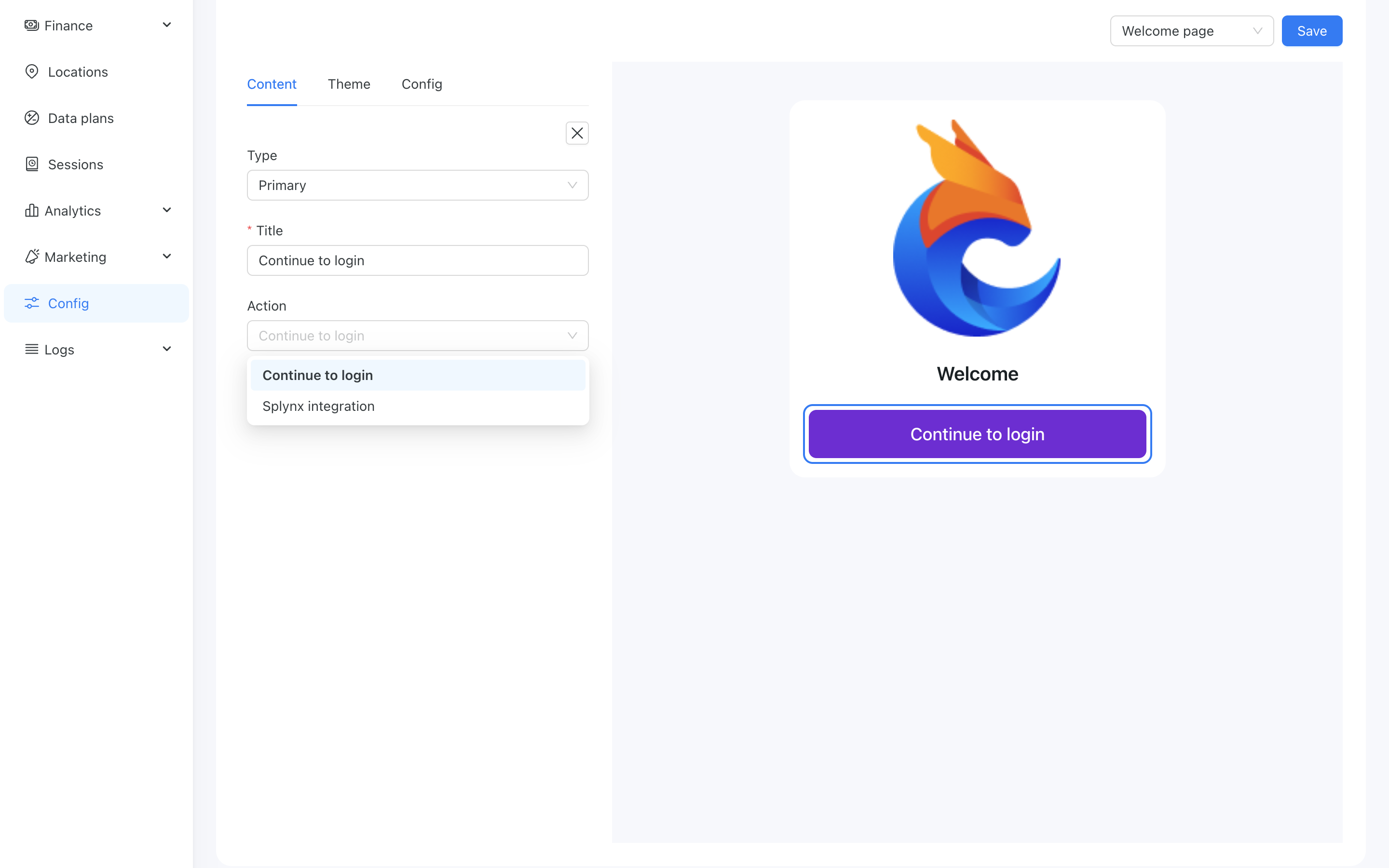Switch to the Content tab

tap(272, 84)
